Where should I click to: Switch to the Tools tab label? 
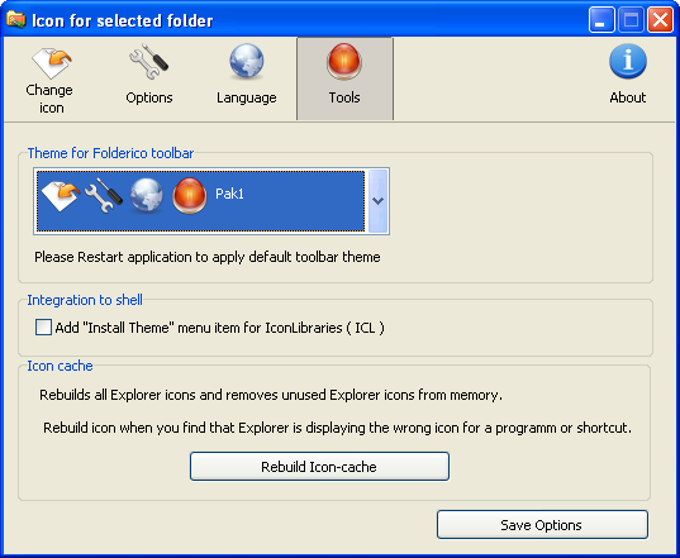tap(345, 98)
